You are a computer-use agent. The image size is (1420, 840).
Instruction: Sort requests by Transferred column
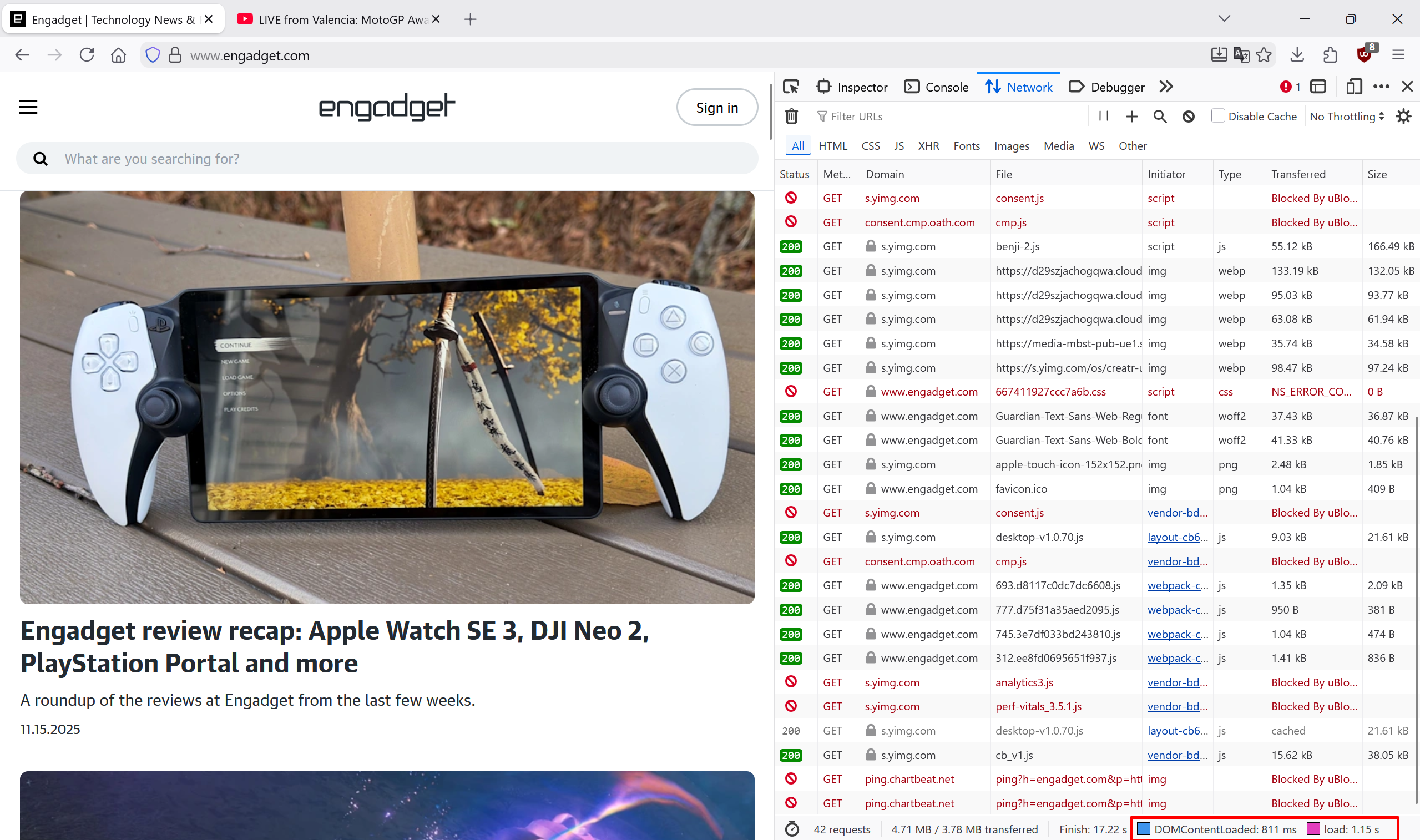(1313, 174)
